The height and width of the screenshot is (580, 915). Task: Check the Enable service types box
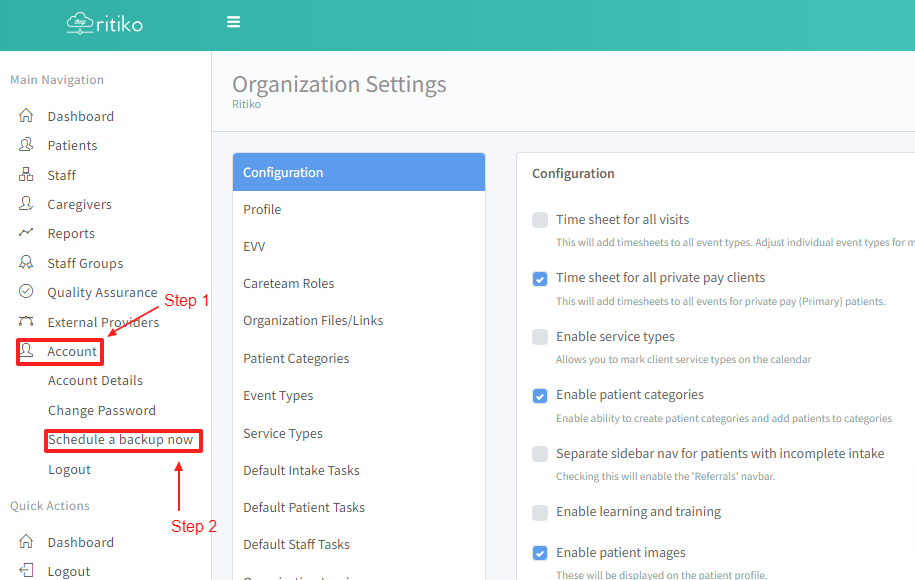point(540,337)
